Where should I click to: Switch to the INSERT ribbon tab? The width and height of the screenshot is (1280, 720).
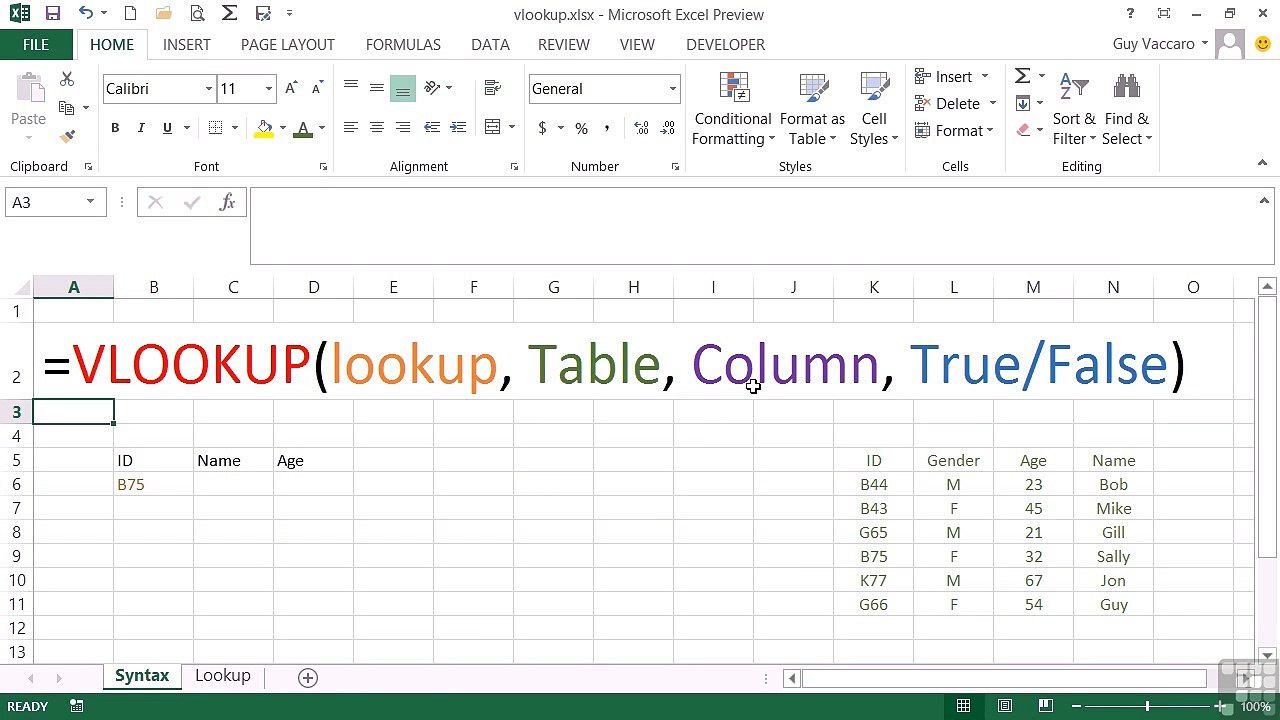tap(187, 44)
